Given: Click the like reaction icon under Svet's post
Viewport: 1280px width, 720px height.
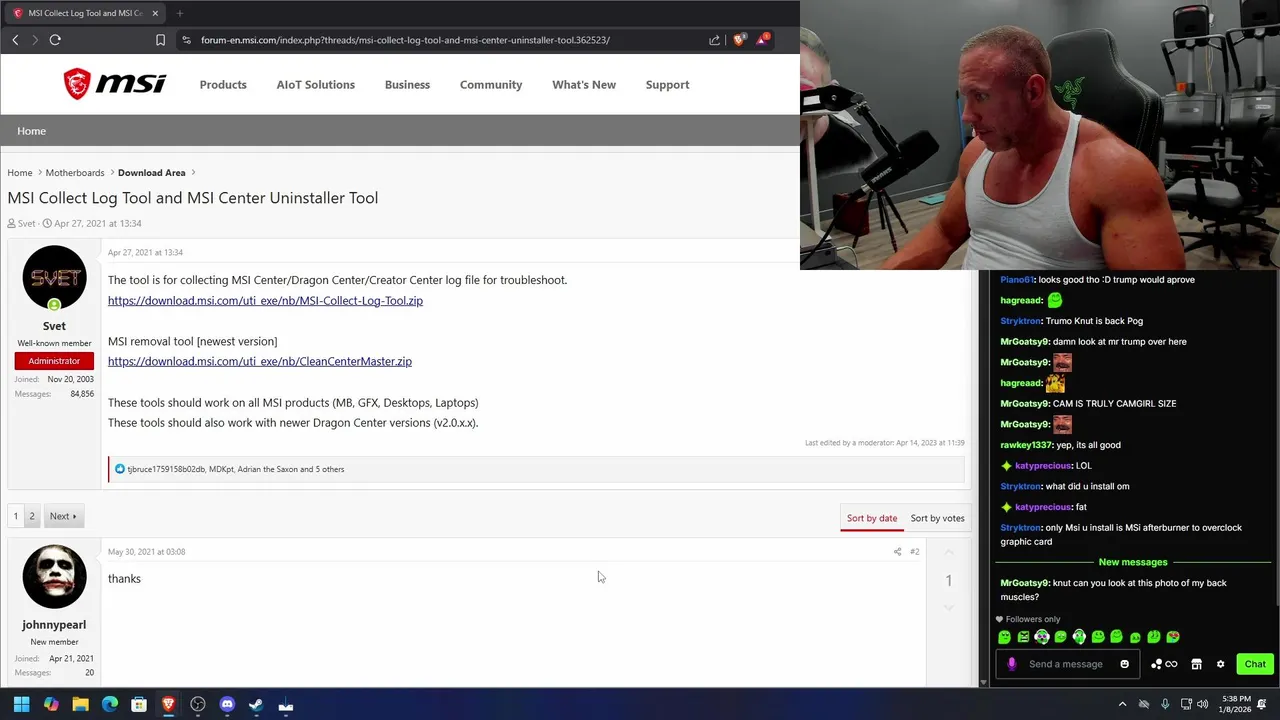Looking at the screenshot, I should pos(119,469).
